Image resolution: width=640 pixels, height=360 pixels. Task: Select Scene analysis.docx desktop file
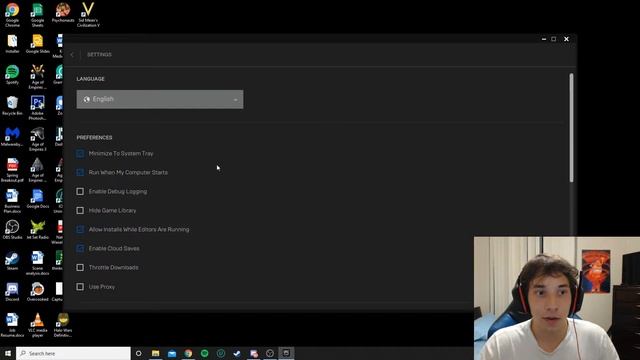point(38,263)
